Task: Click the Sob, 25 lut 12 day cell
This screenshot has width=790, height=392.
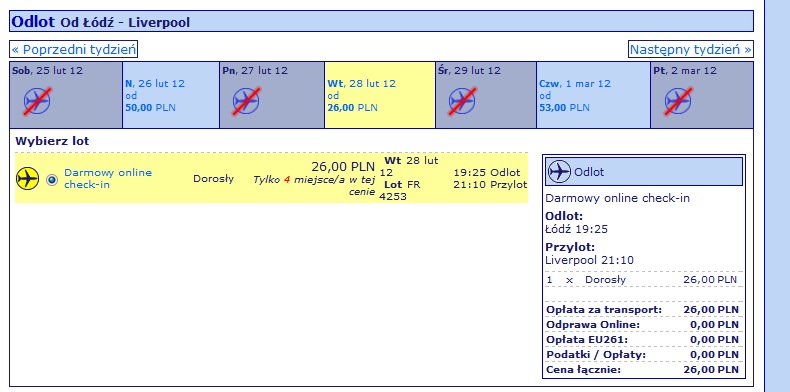Action: (66, 95)
